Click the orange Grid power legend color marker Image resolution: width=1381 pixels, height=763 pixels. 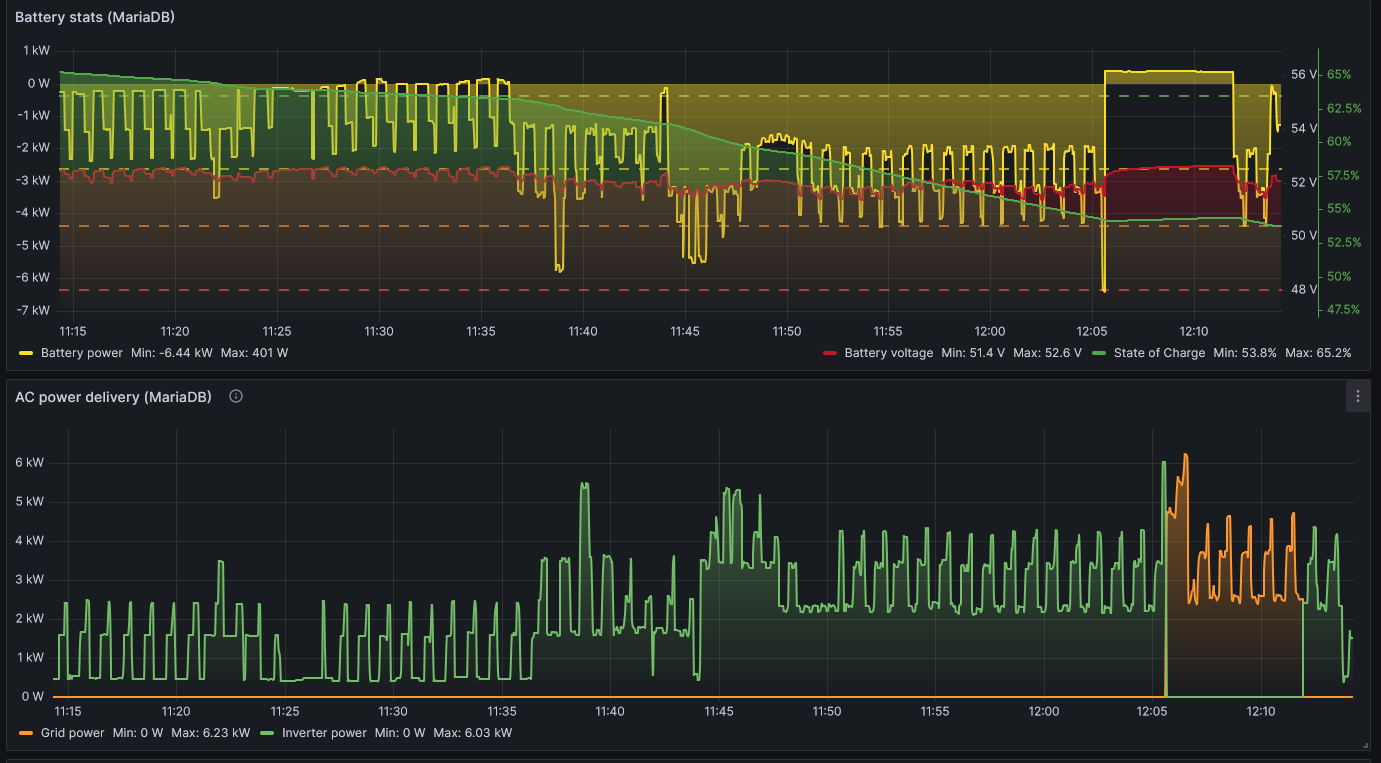[x=26, y=733]
